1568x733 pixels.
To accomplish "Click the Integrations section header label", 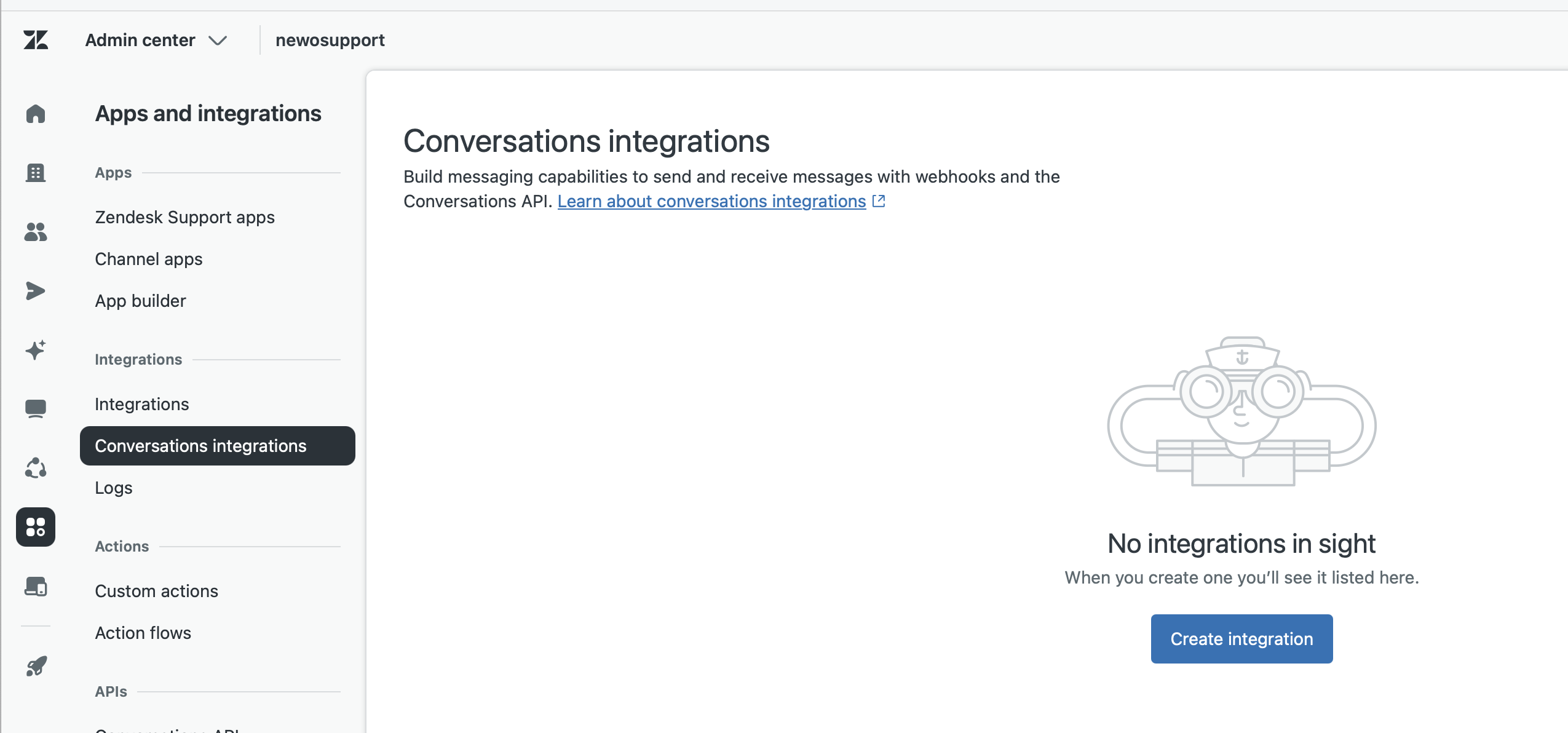I will (x=138, y=360).
